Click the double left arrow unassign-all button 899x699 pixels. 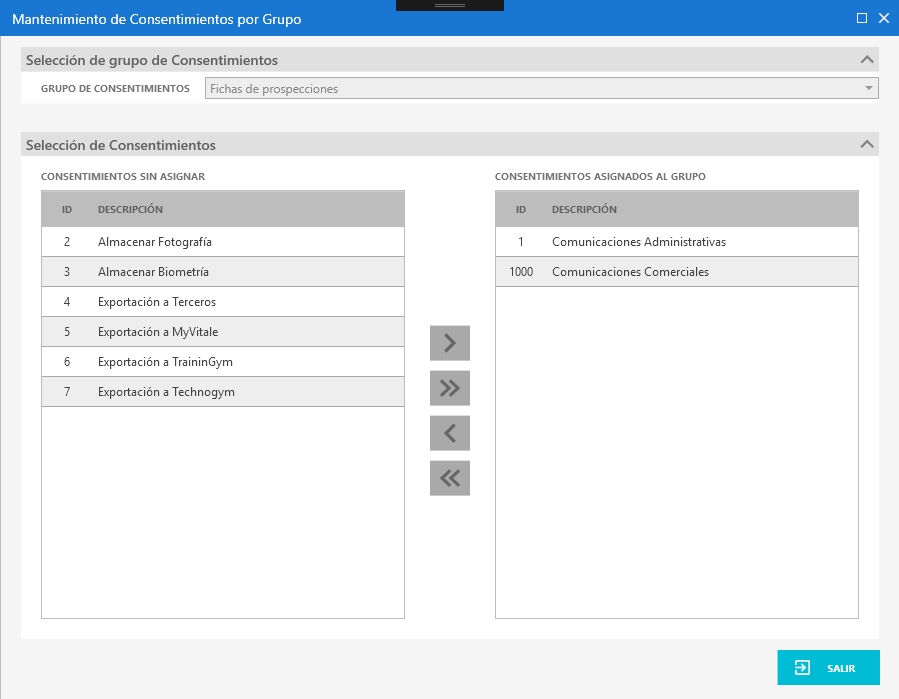click(x=450, y=478)
